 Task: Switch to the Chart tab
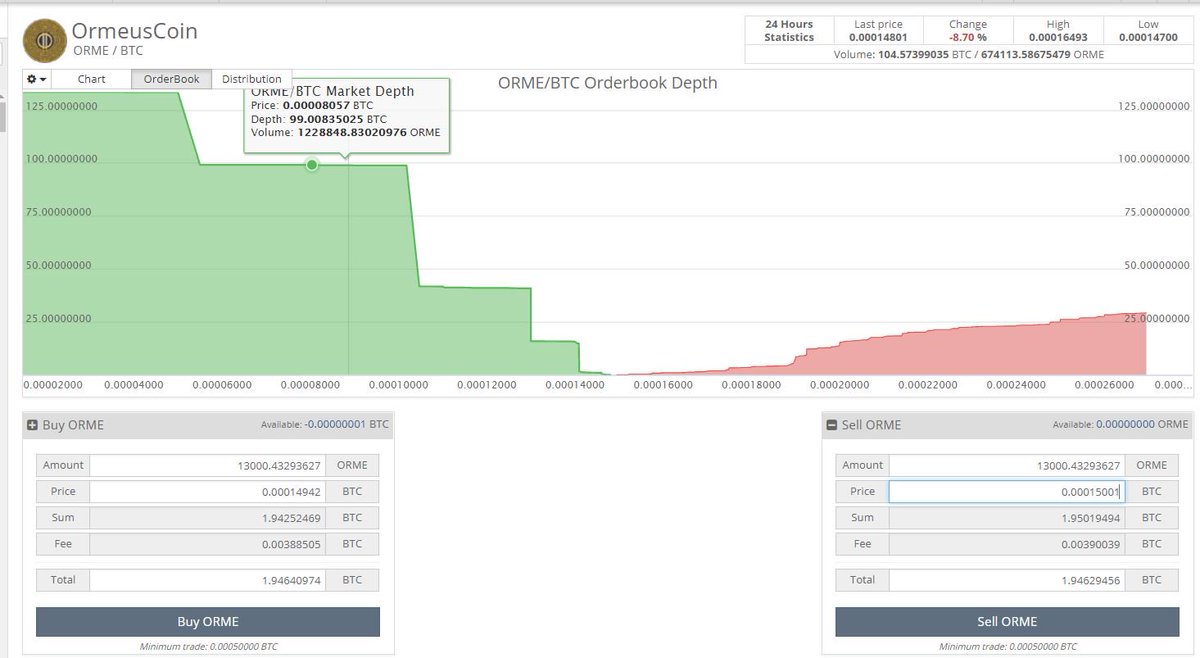[x=91, y=79]
